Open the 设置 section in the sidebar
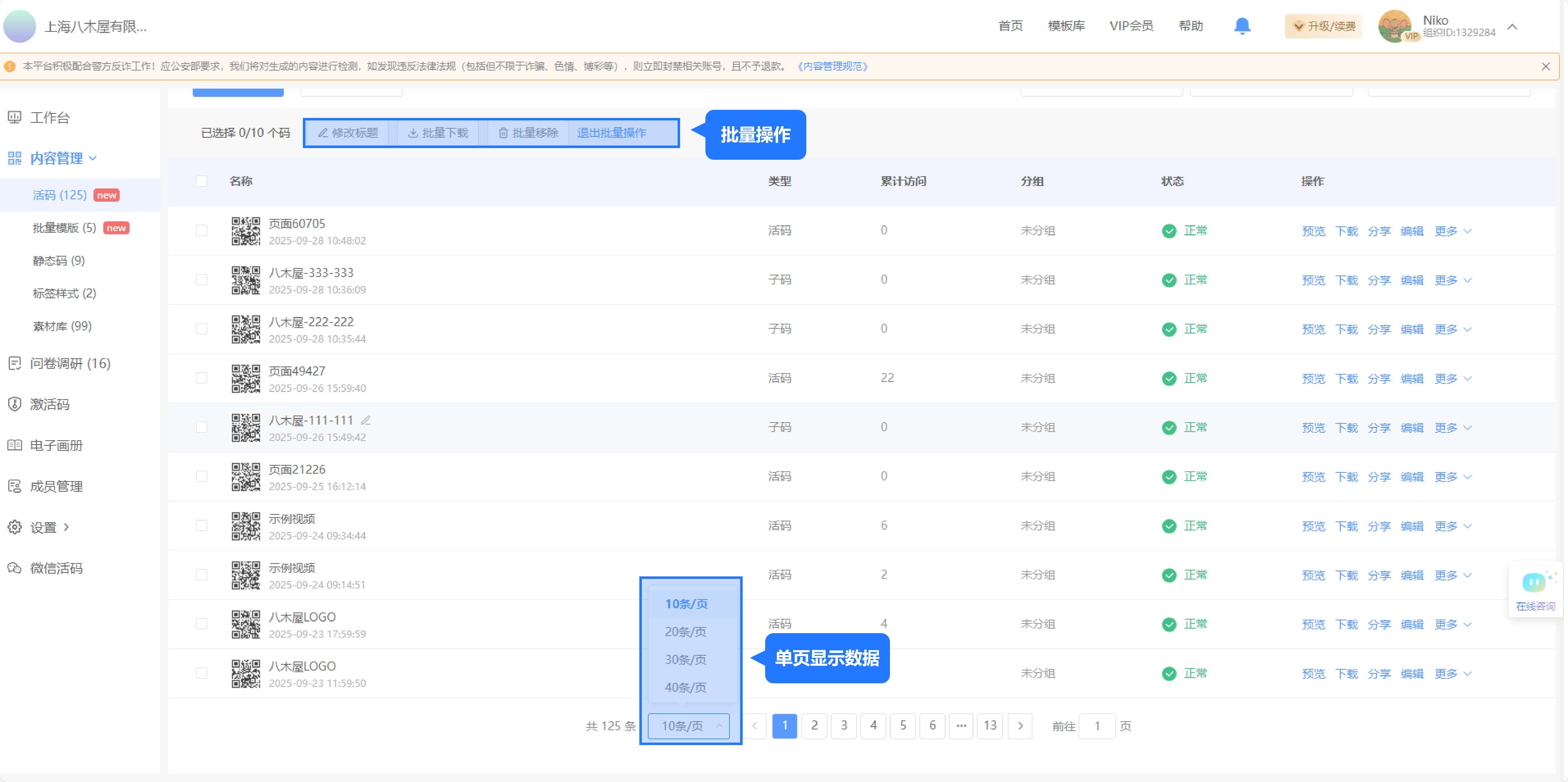Screen dimensions: 1568x782 coord(43,527)
